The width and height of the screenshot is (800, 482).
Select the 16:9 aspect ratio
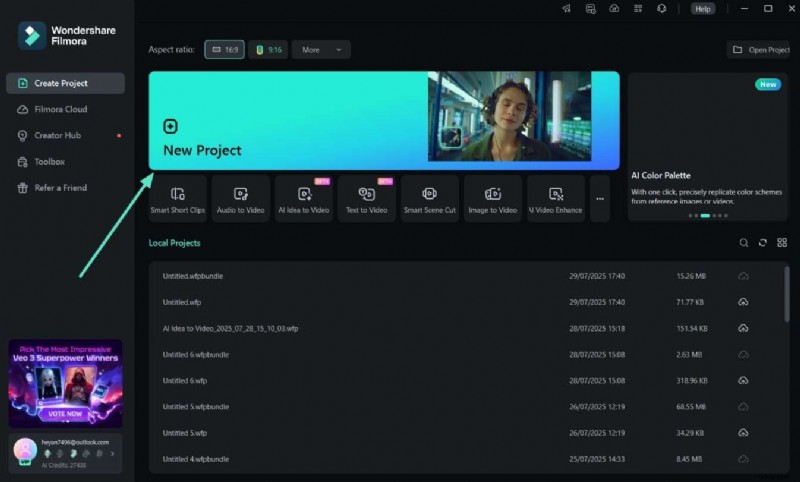point(225,49)
